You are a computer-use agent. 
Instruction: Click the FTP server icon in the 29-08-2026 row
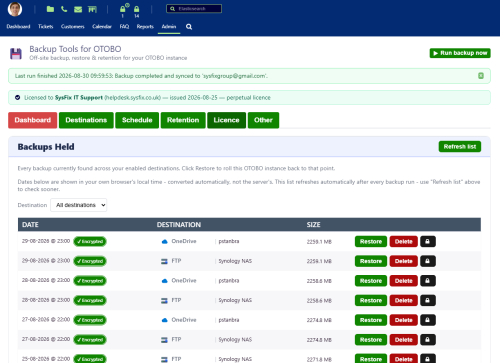point(164,261)
